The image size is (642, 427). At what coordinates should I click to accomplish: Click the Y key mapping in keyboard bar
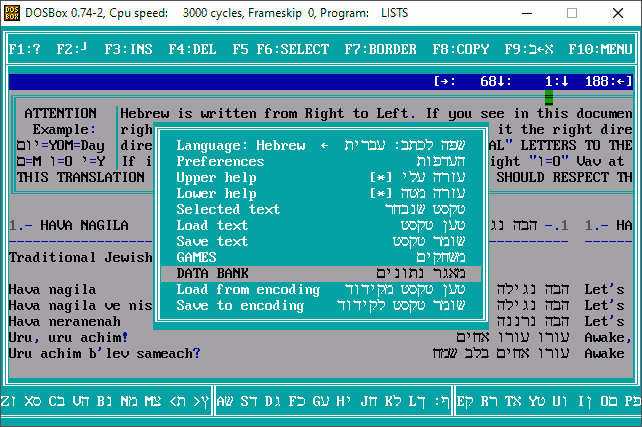[537, 401]
